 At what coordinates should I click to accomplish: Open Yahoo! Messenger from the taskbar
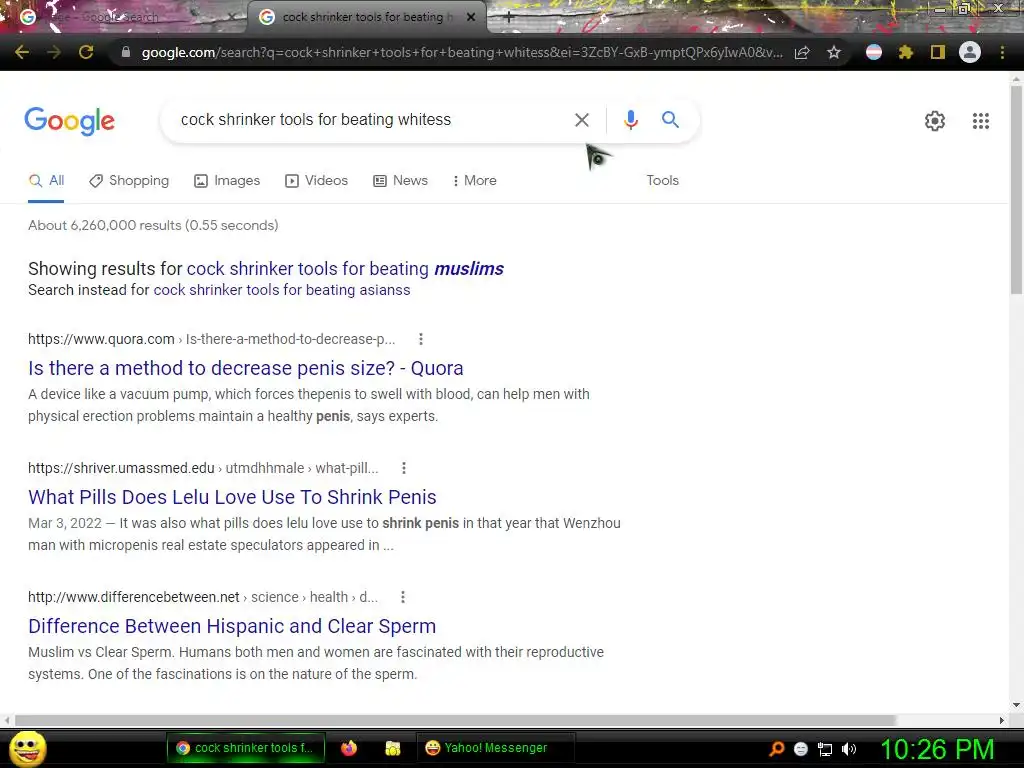point(495,748)
